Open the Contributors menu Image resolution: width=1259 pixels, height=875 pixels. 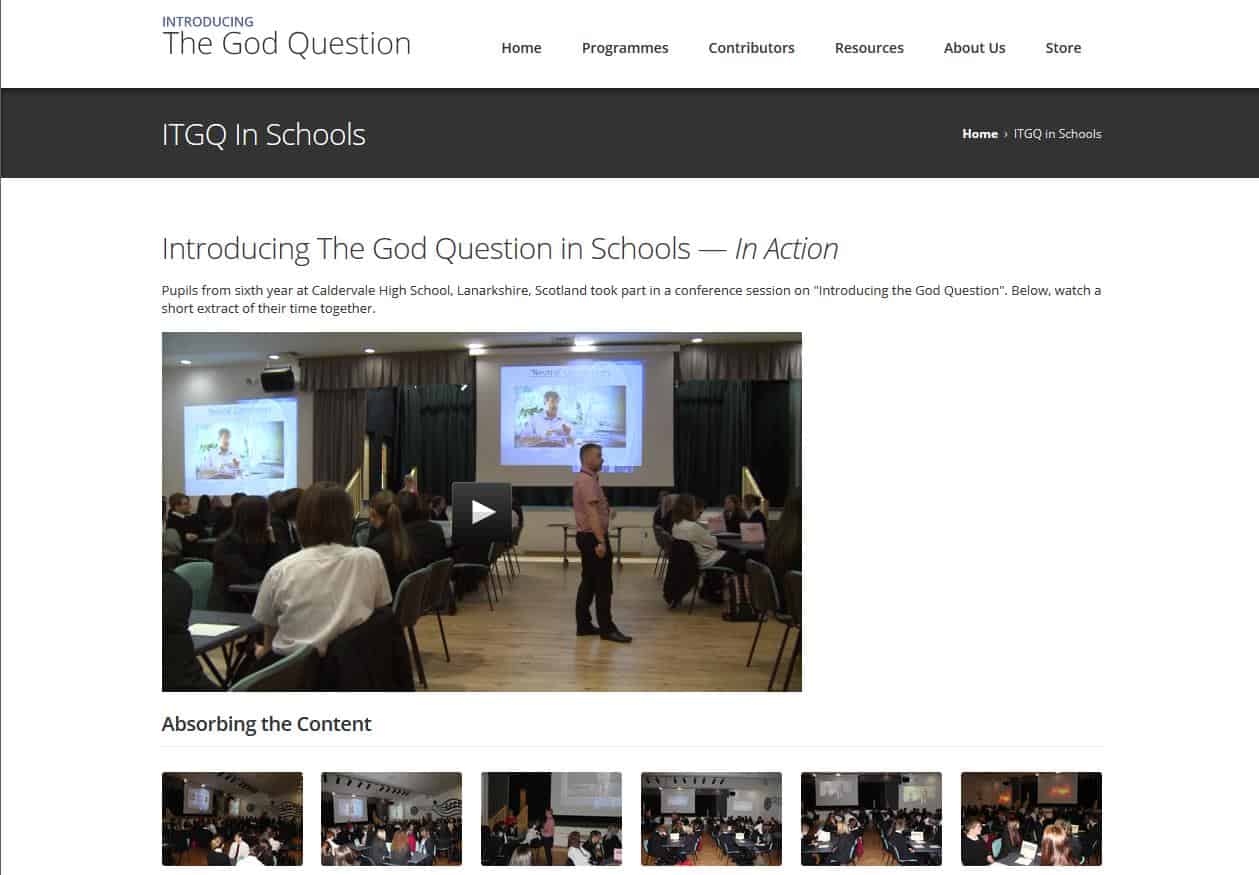click(x=751, y=48)
